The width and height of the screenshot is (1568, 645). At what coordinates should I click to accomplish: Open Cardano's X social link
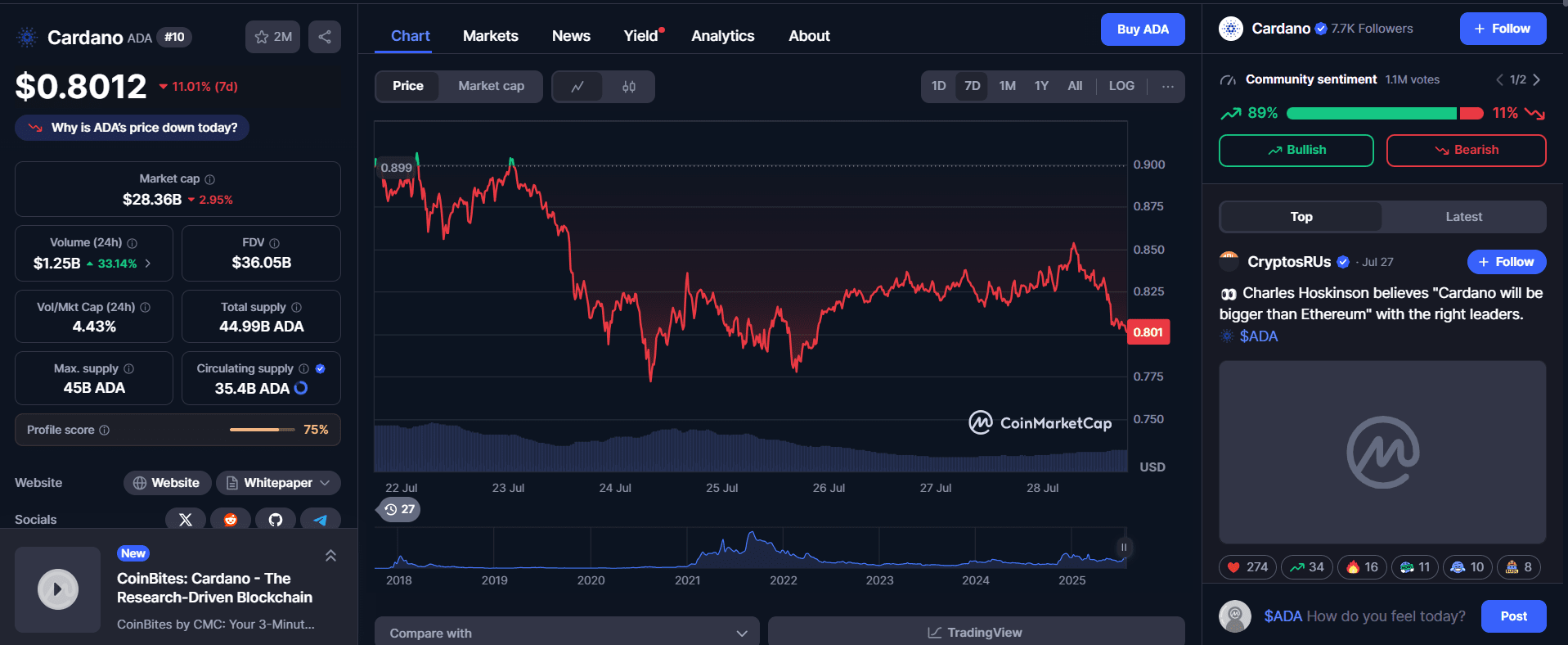click(x=186, y=519)
